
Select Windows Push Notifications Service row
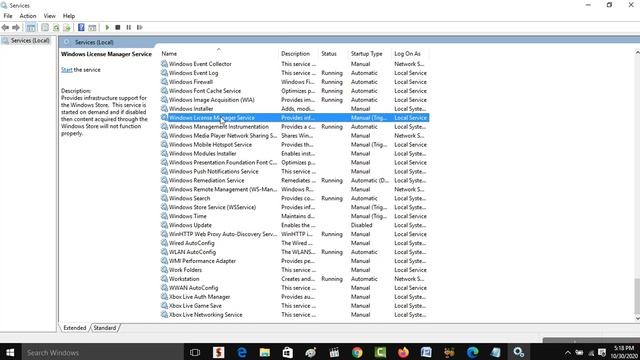(x=294, y=172)
